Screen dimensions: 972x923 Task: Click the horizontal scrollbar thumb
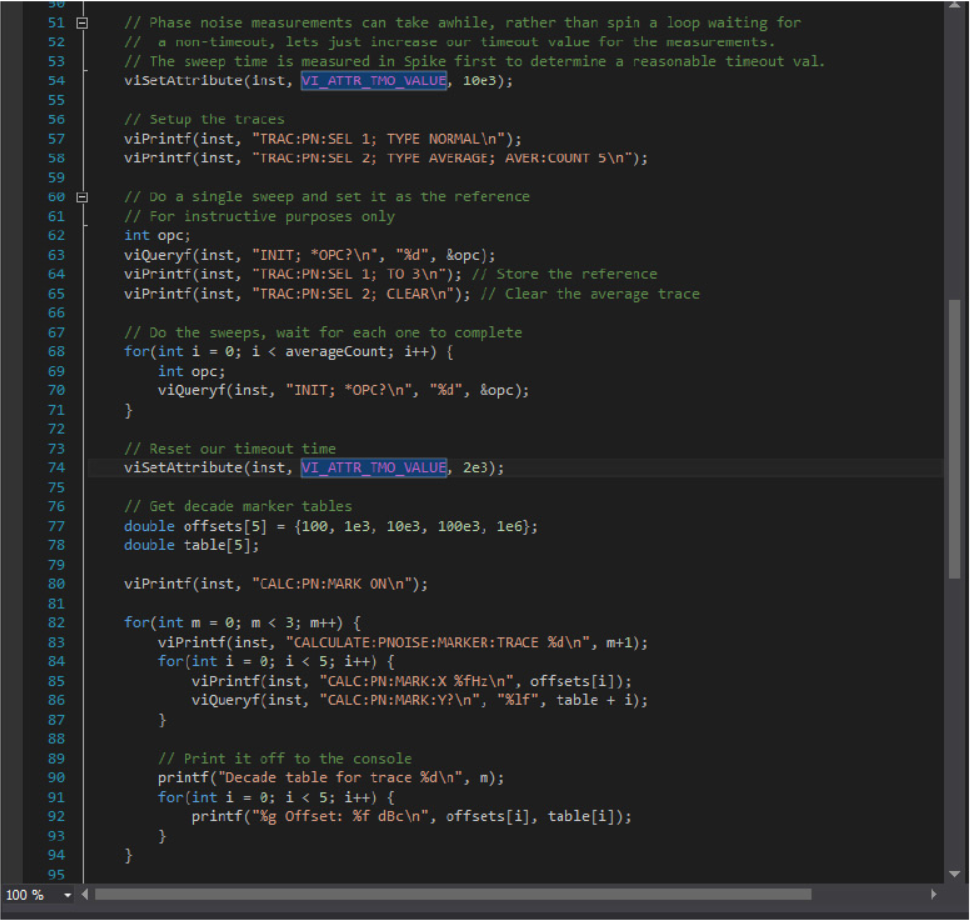pyautogui.click(x=452, y=894)
